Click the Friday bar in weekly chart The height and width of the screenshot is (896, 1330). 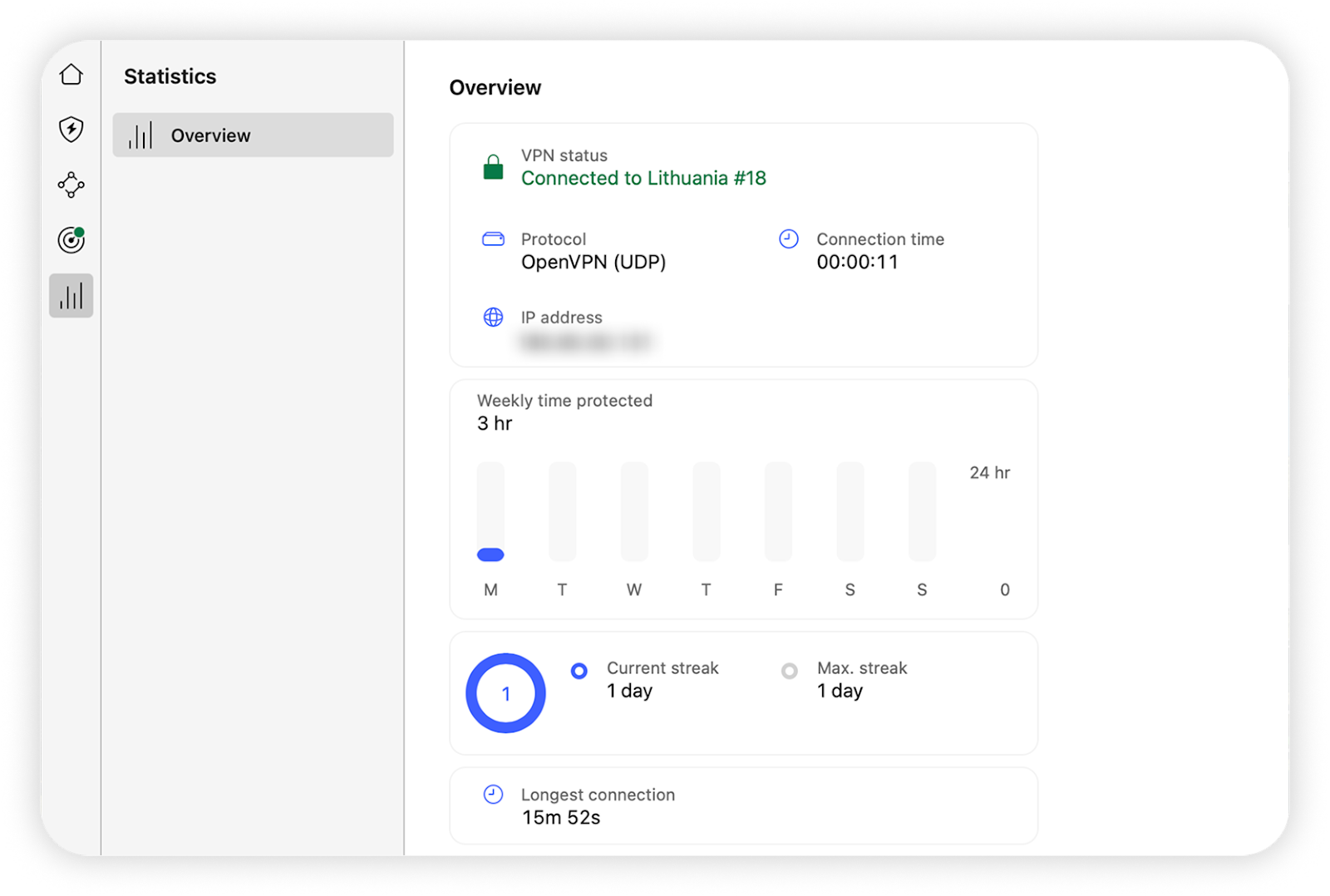coord(778,512)
